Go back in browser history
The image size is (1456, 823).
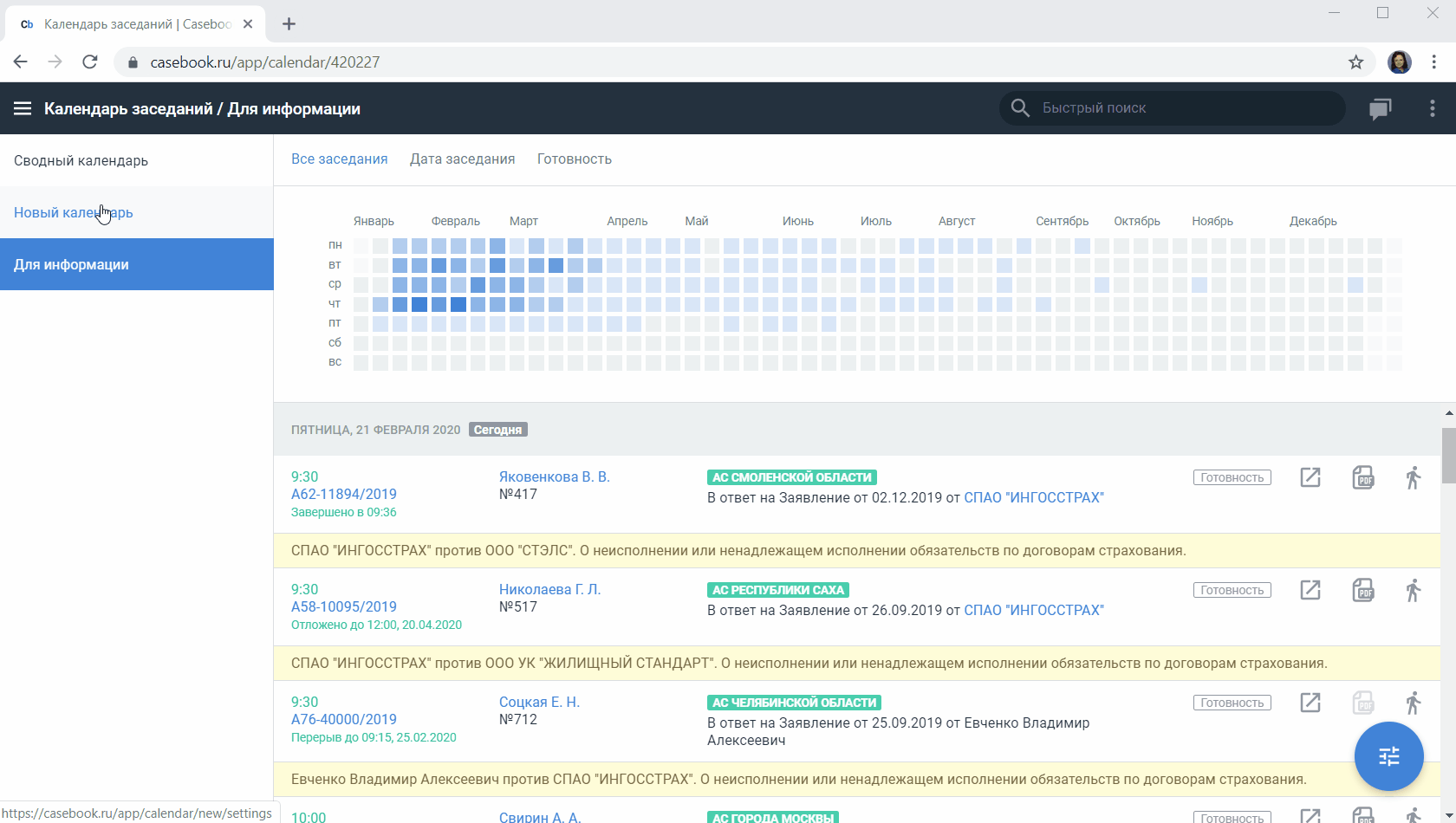point(21,62)
